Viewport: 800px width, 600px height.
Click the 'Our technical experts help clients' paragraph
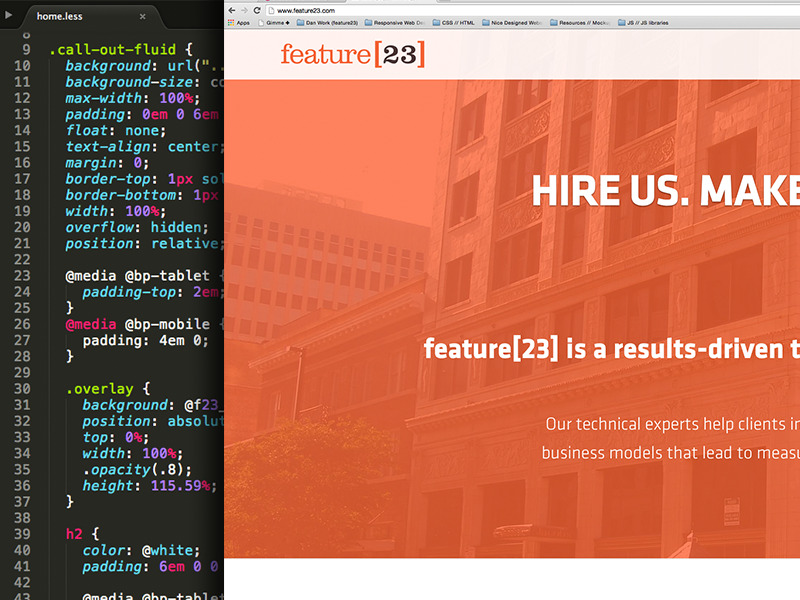[672, 424]
